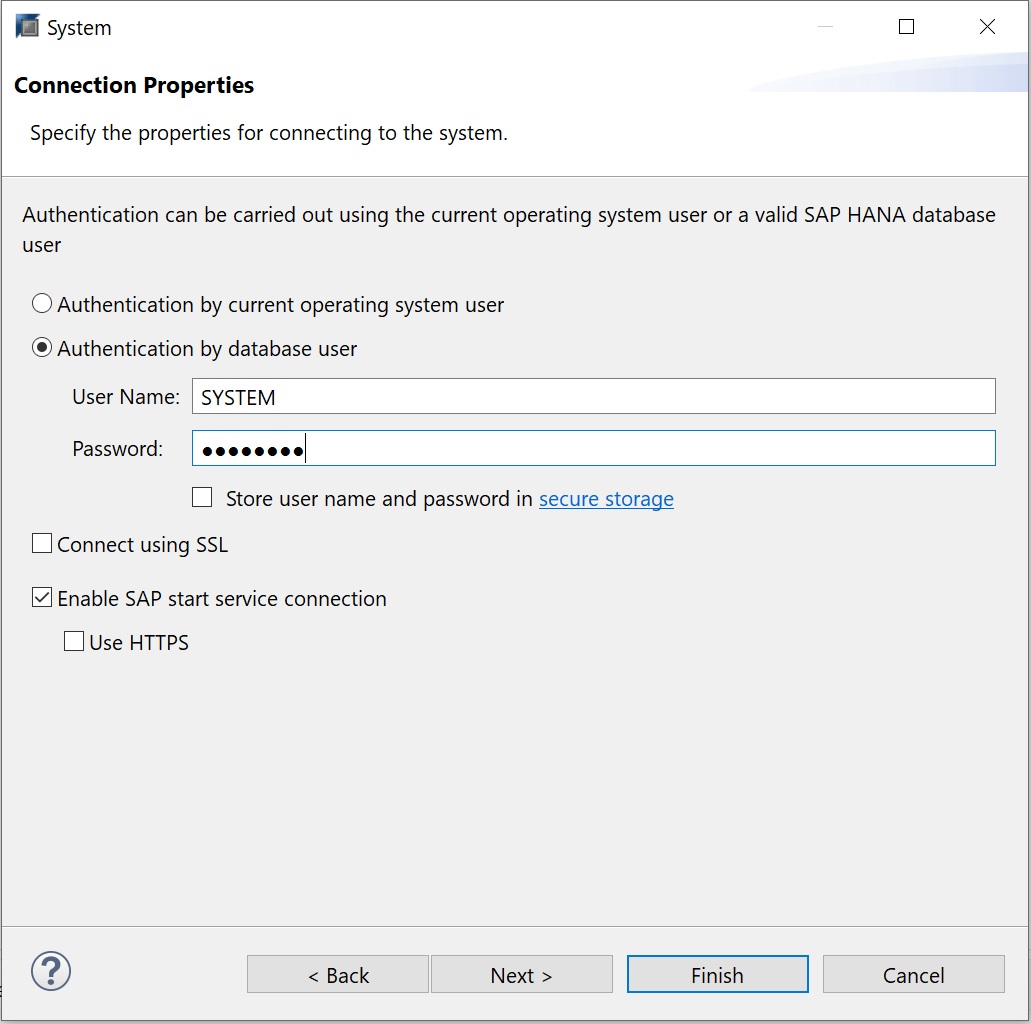Image resolution: width=1031 pixels, height=1024 pixels.
Task: Click into the Password field
Action: click(x=593, y=448)
